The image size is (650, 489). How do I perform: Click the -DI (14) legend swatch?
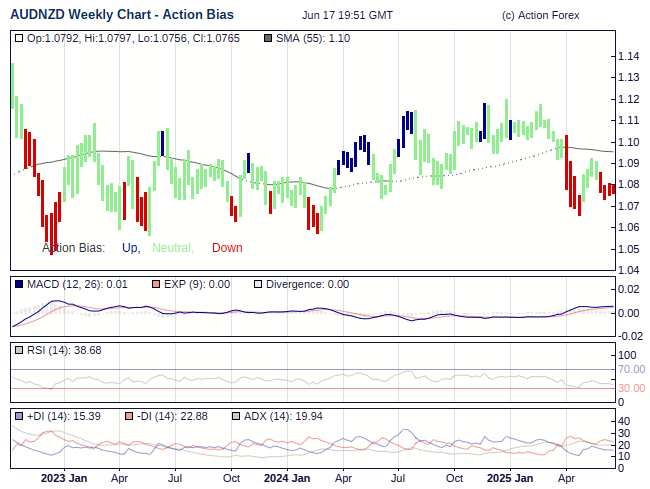(130, 416)
